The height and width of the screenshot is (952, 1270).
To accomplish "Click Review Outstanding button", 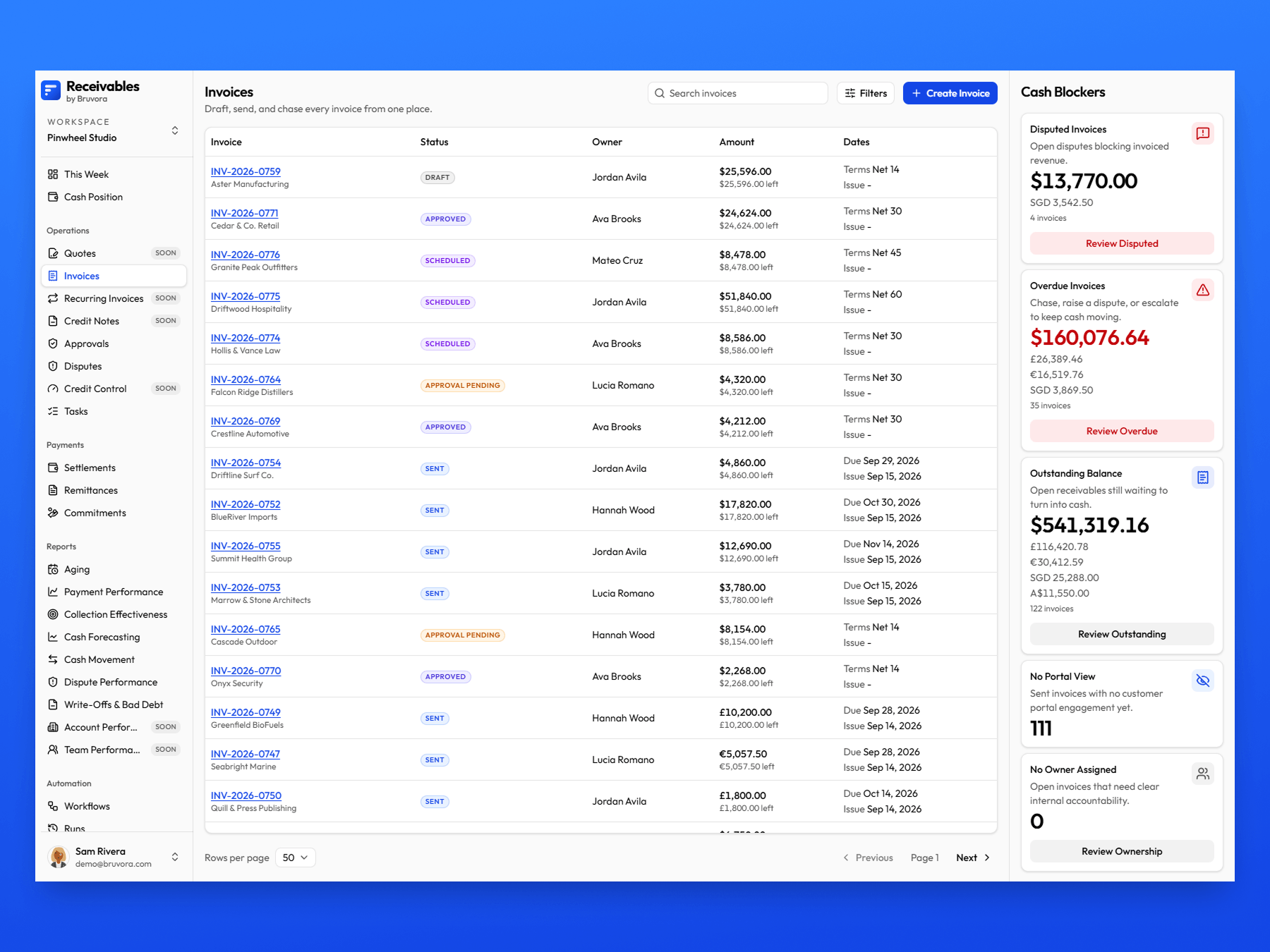I will coord(1122,634).
